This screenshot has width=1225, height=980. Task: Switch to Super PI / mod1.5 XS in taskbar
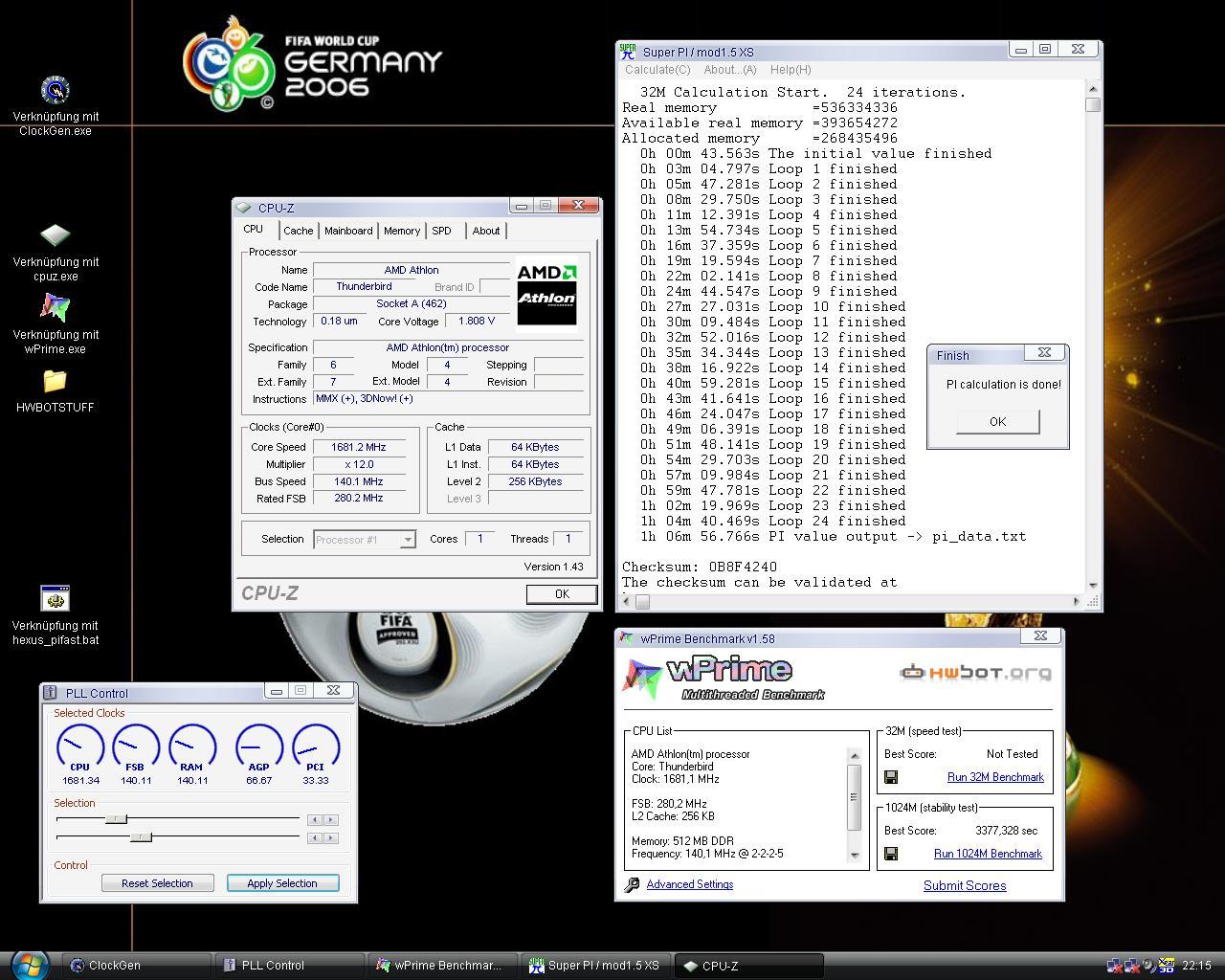(x=595, y=966)
